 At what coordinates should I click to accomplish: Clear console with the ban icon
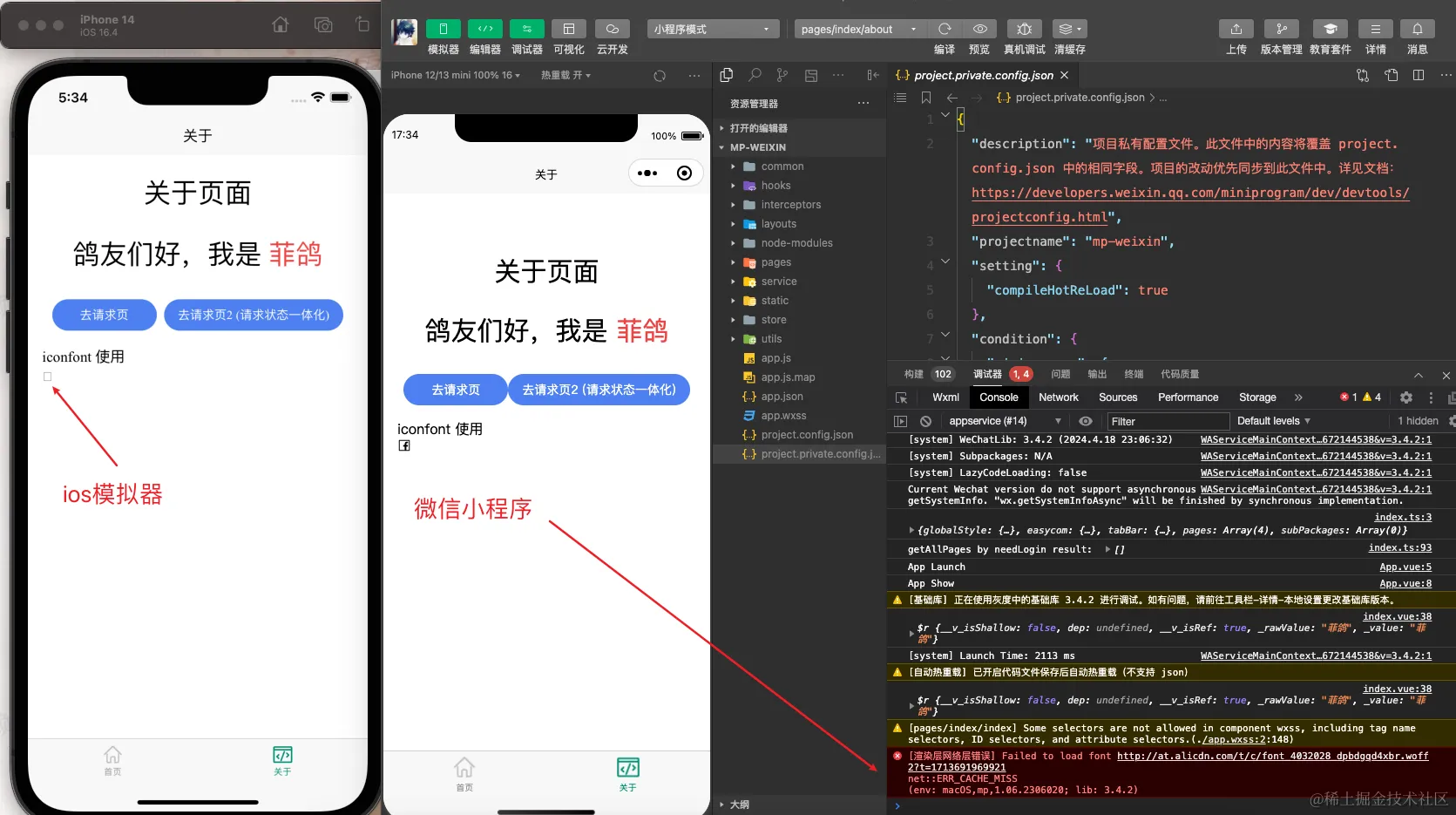[925, 421]
